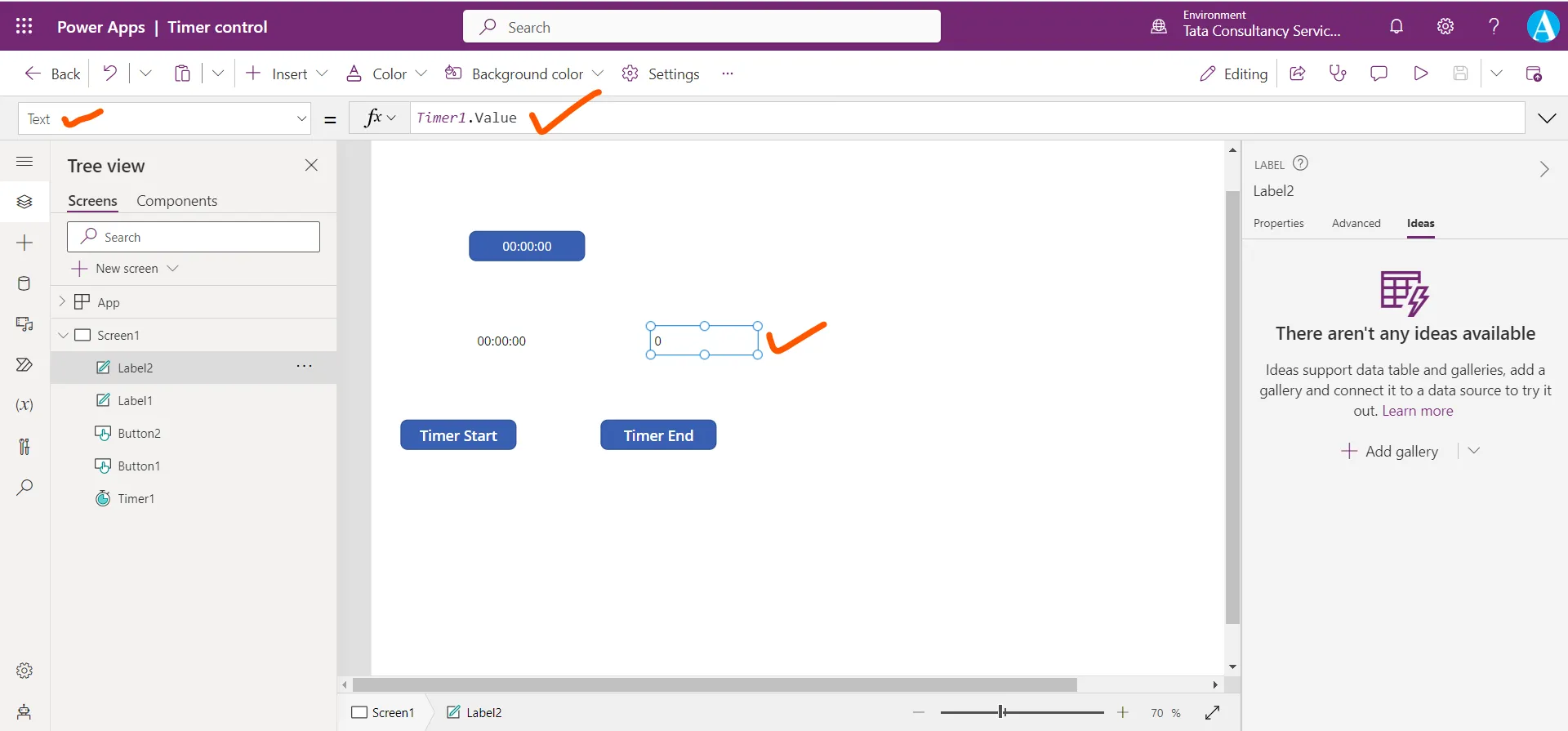Select Timer1 in tree view
This screenshot has width=1568, height=731.
pos(194,498)
